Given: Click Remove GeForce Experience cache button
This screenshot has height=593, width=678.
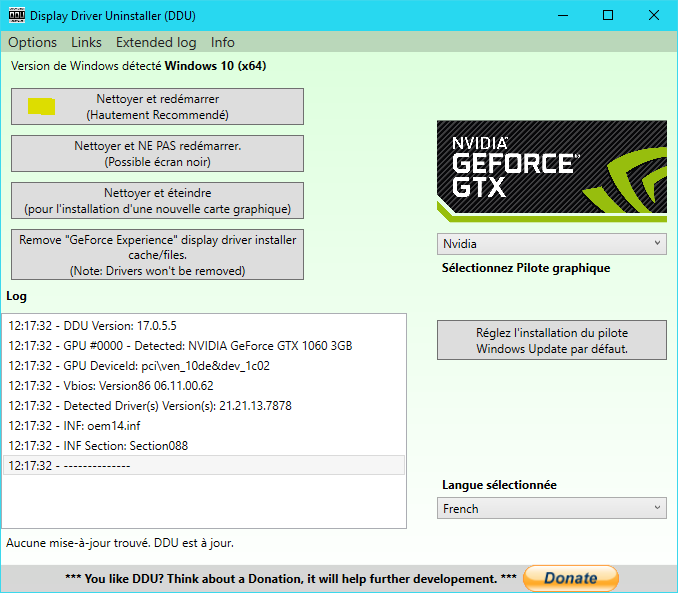Looking at the screenshot, I should (157, 255).
